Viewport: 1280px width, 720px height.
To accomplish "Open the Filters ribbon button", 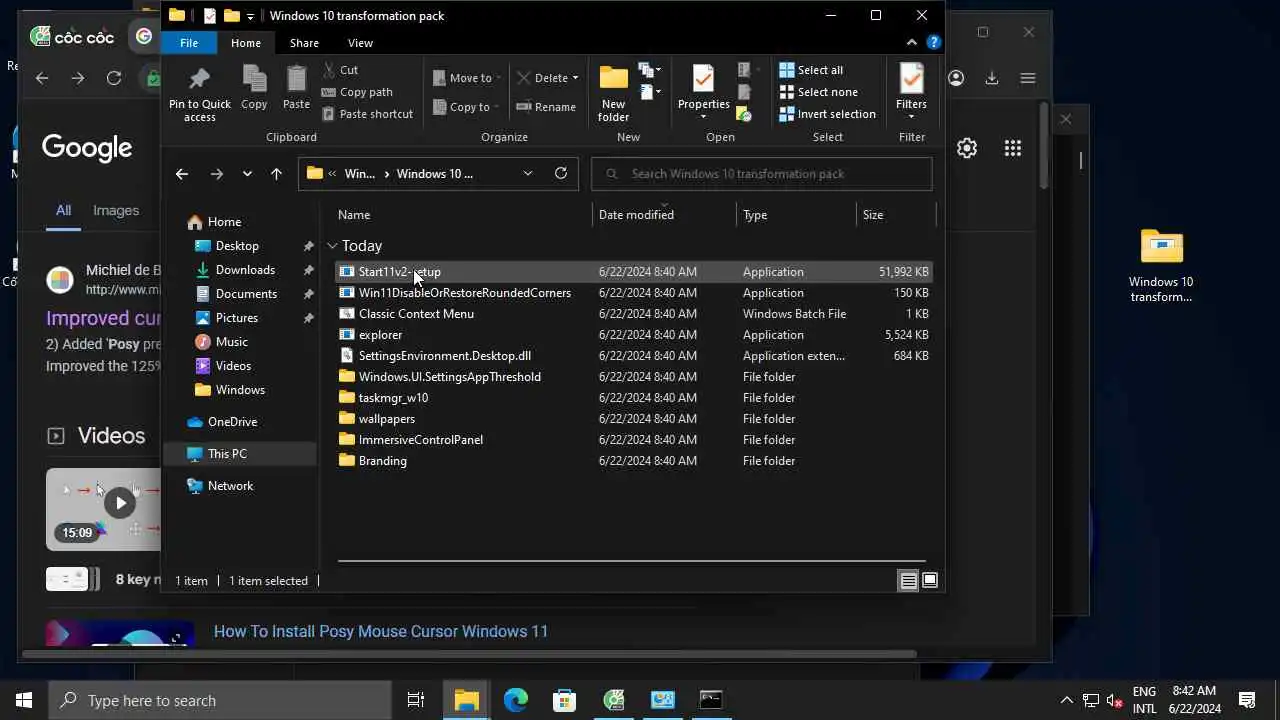I will pos(911,93).
